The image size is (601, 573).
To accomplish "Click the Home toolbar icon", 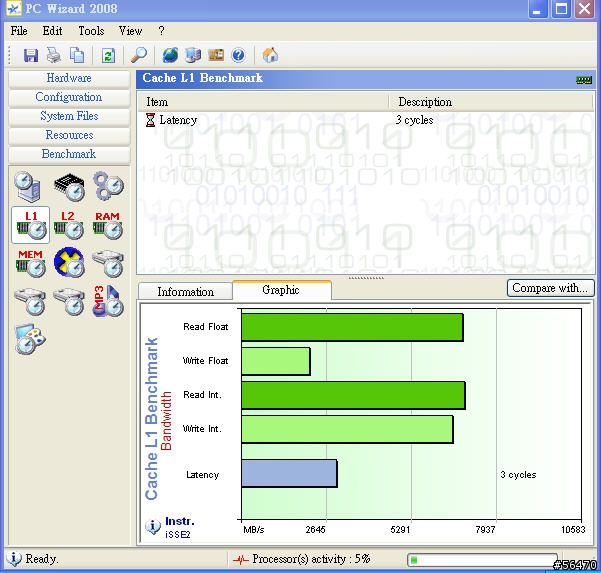I will click(x=270, y=55).
